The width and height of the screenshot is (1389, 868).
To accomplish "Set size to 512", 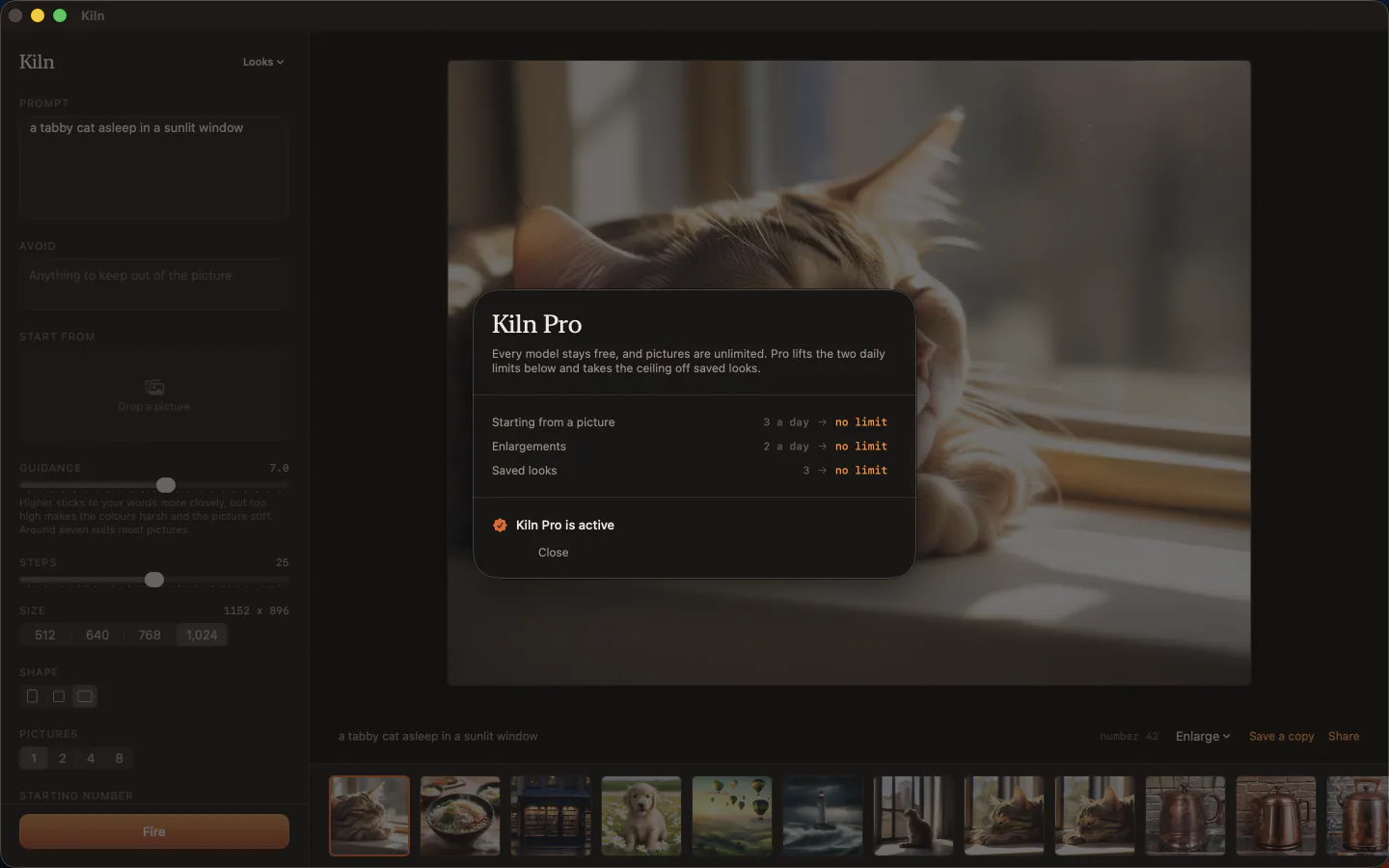I will pos(45,635).
